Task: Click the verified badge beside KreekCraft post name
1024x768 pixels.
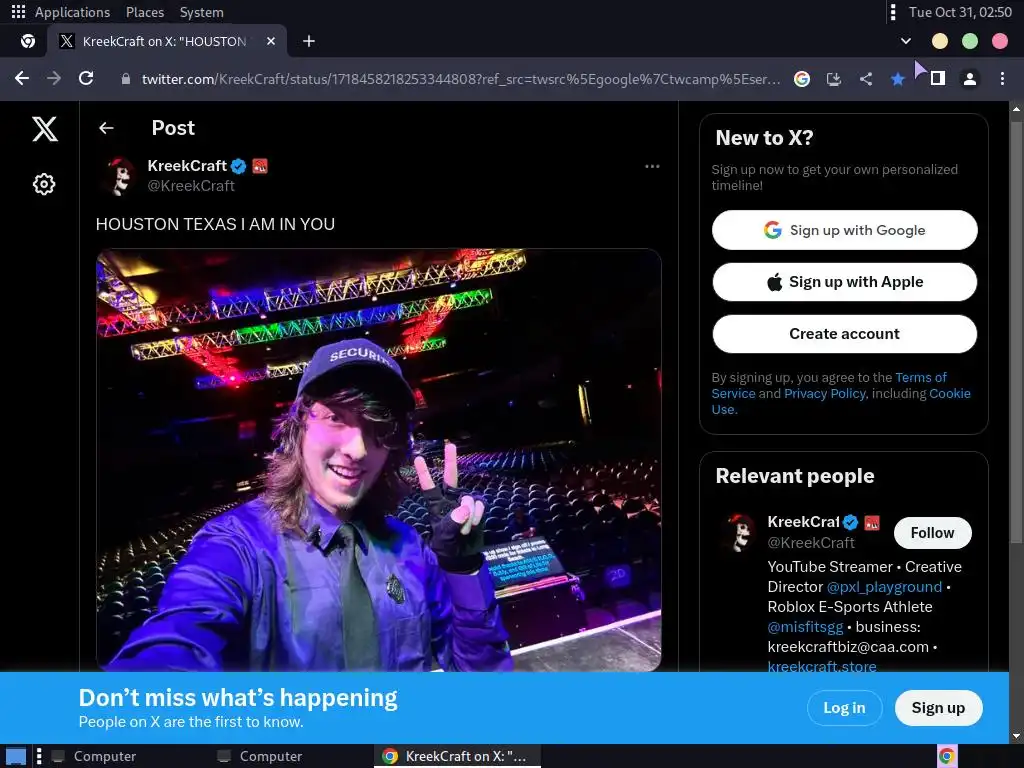Action: pyautogui.click(x=238, y=166)
